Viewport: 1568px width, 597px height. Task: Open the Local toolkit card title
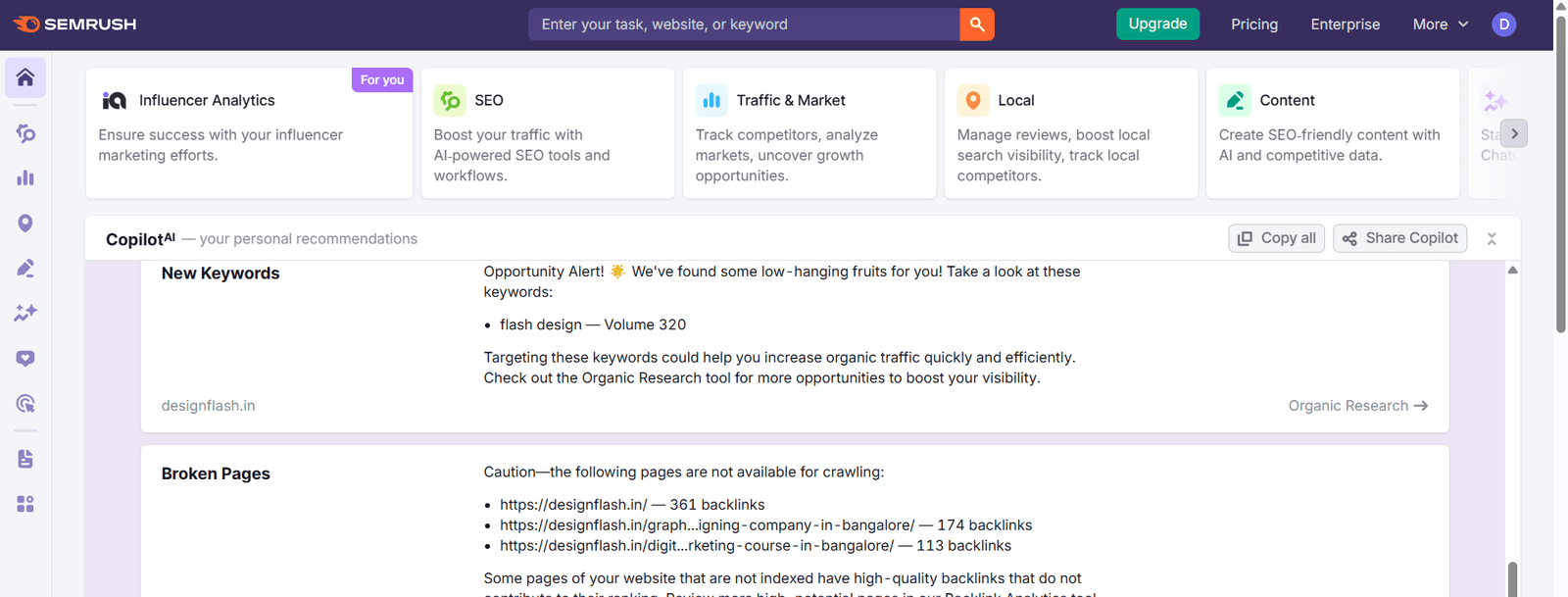1016,101
